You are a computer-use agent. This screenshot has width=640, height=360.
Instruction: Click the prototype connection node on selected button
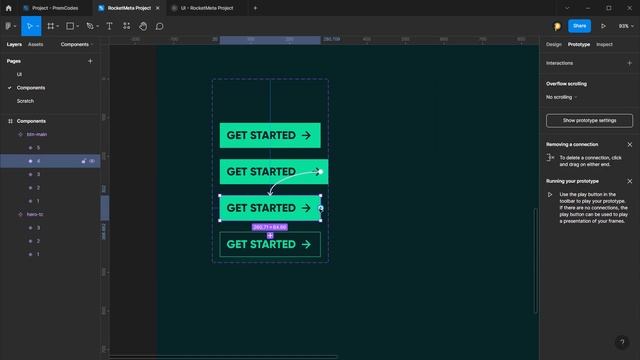pyautogui.click(x=321, y=208)
